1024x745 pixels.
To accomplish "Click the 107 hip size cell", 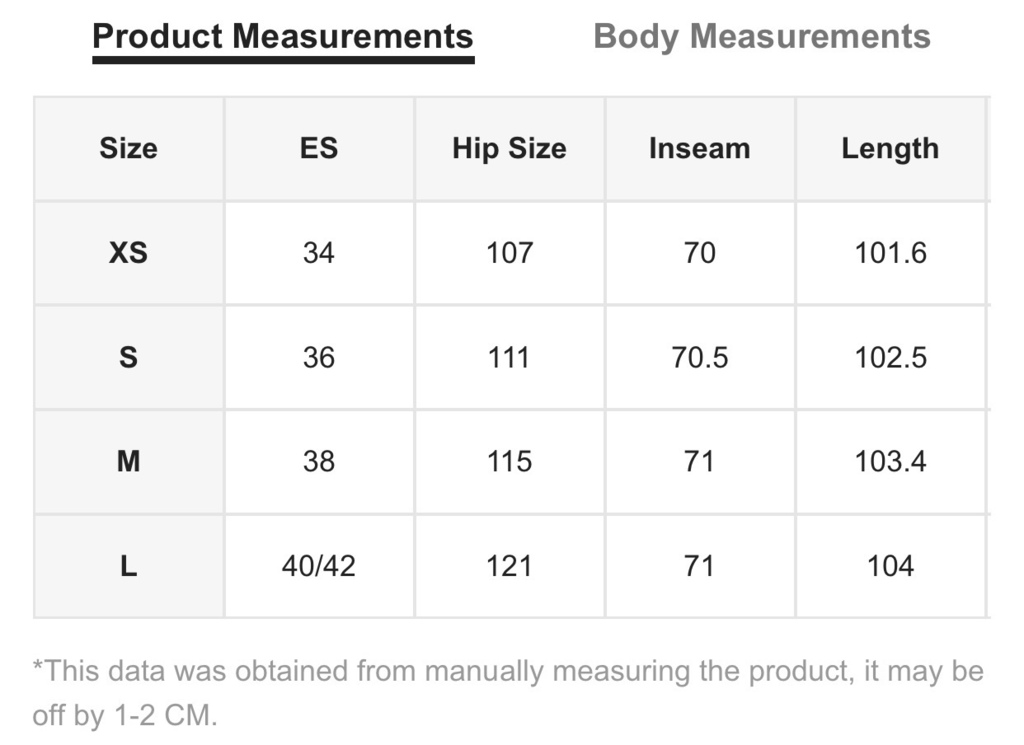I will pyautogui.click(x=509, y=253).
